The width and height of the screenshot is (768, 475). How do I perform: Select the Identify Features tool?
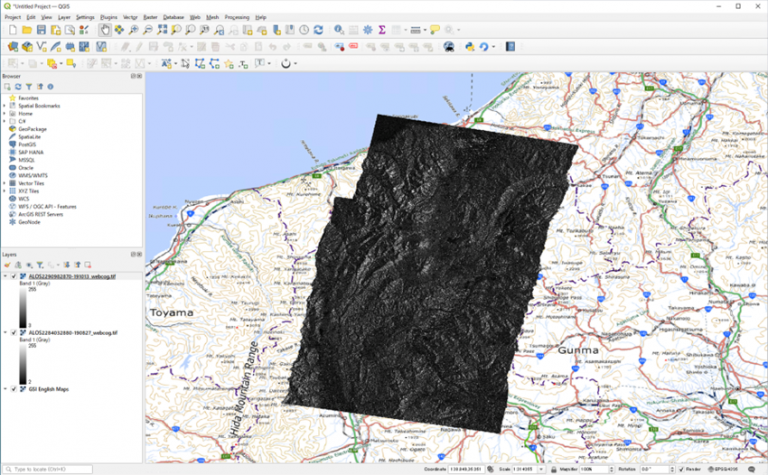pyautogui.click(x=338, y=30)
